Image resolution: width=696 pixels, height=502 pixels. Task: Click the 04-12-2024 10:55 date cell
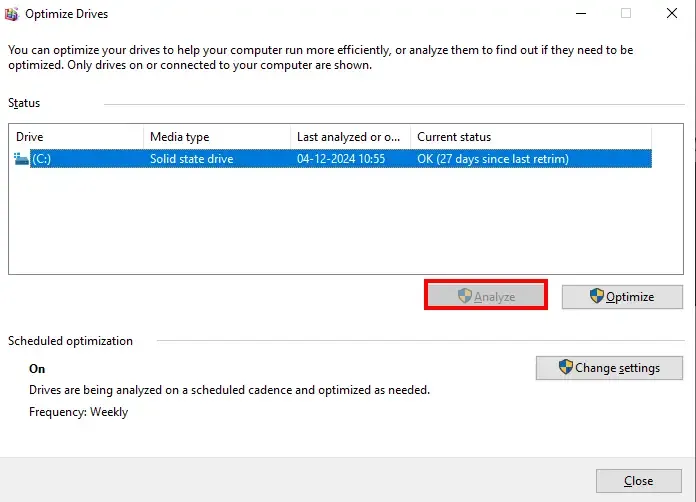341,159
